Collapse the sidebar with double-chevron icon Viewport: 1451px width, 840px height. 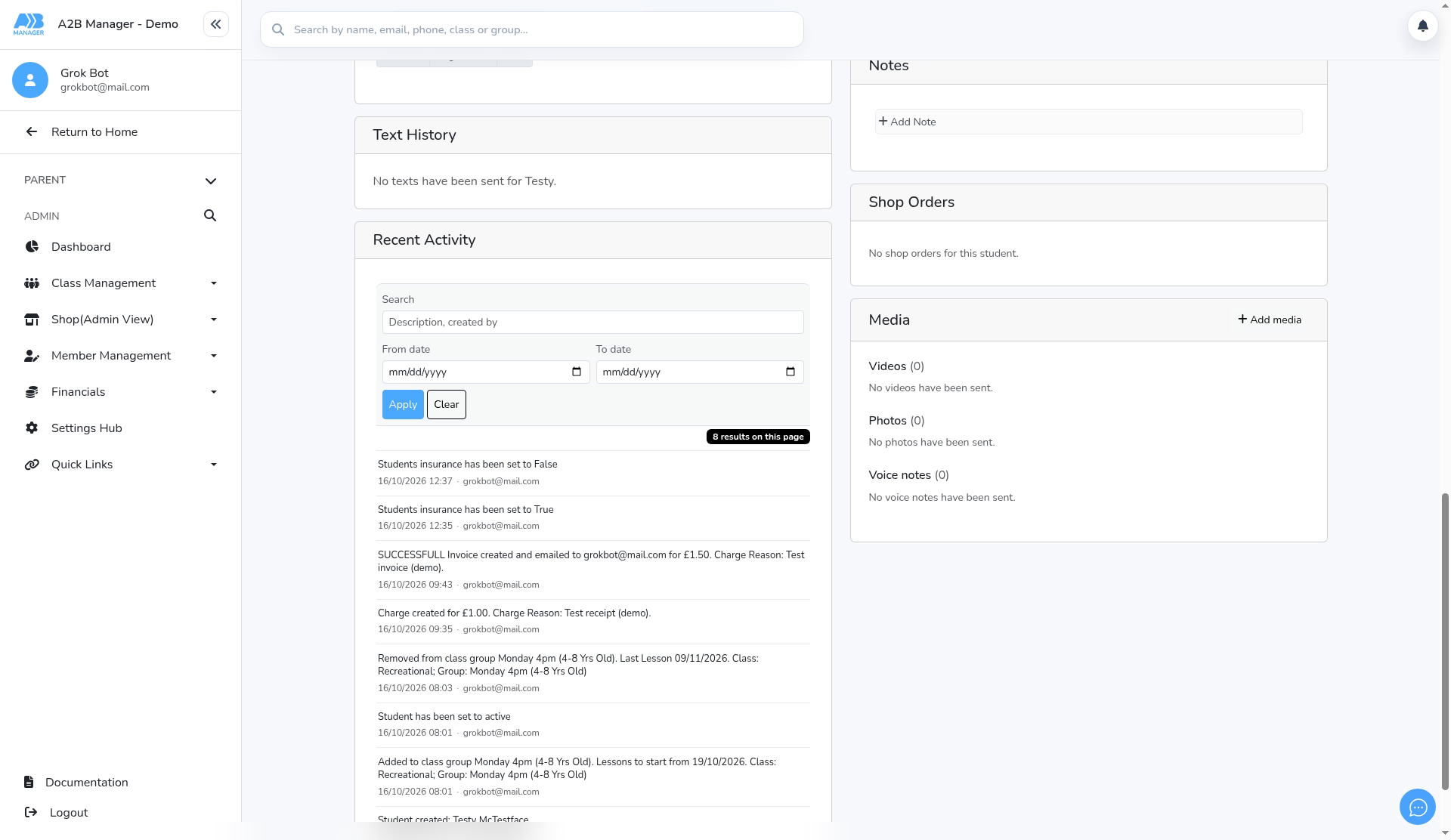tap(215, 24)
